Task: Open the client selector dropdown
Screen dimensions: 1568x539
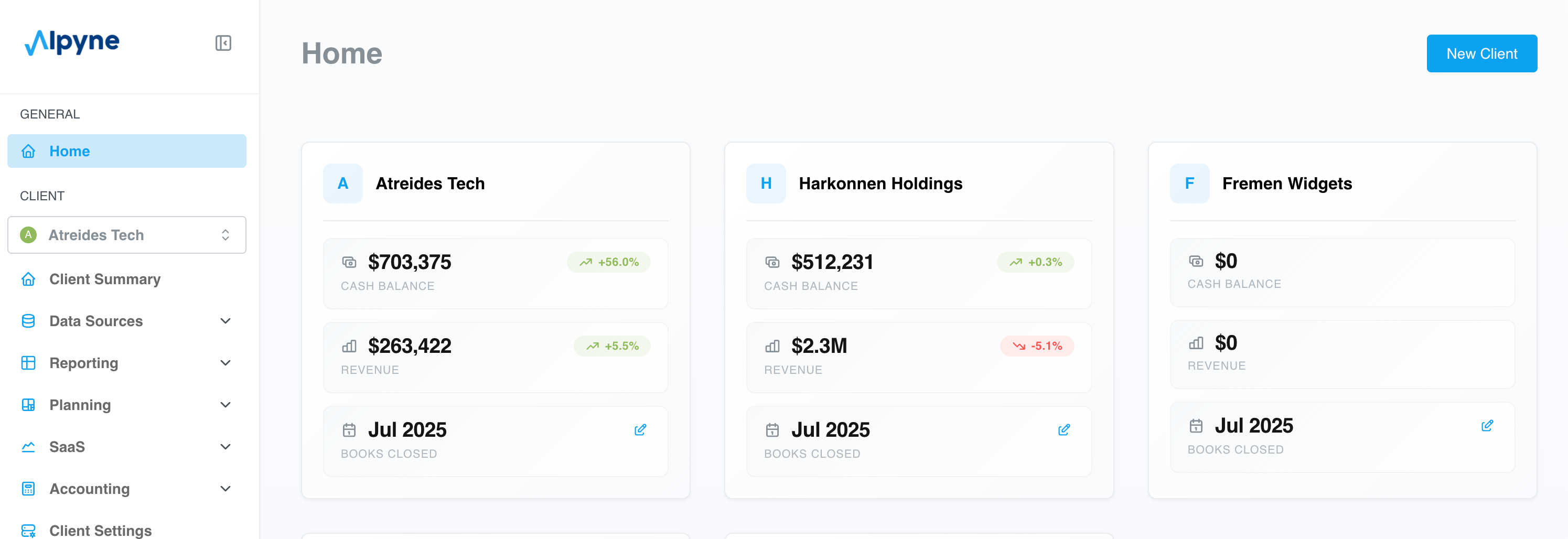Action: click(126, 235)
